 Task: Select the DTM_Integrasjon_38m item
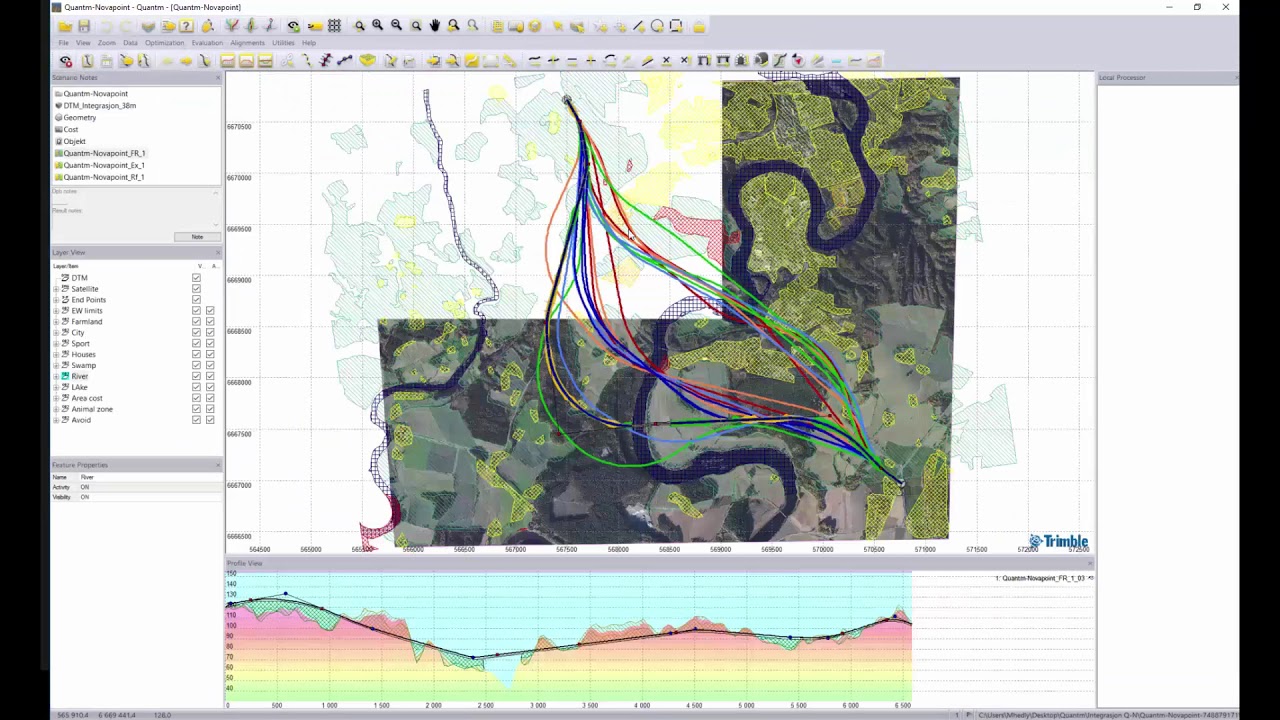(99, 105)
